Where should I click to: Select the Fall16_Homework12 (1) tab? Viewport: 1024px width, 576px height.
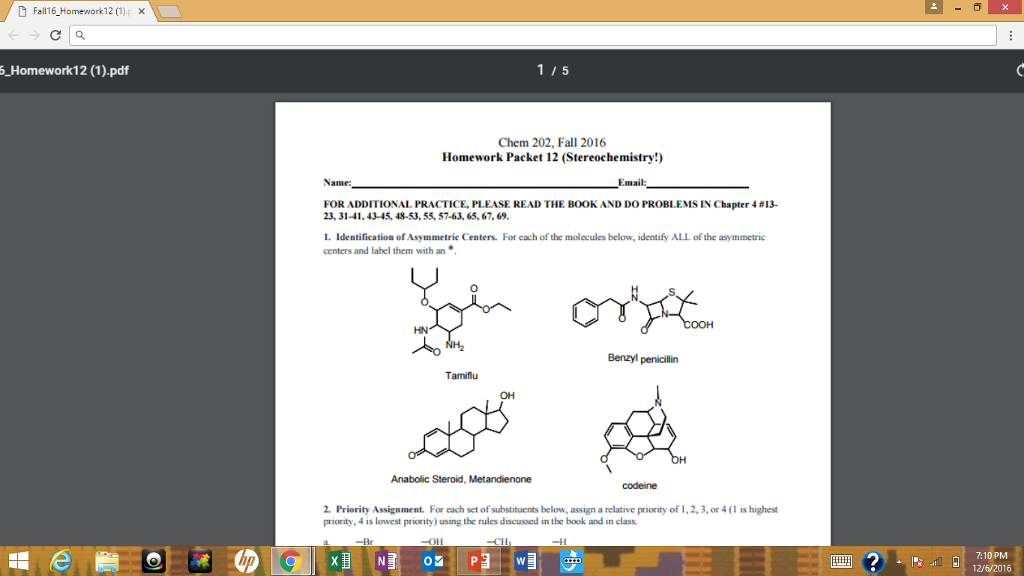[77, 11]
